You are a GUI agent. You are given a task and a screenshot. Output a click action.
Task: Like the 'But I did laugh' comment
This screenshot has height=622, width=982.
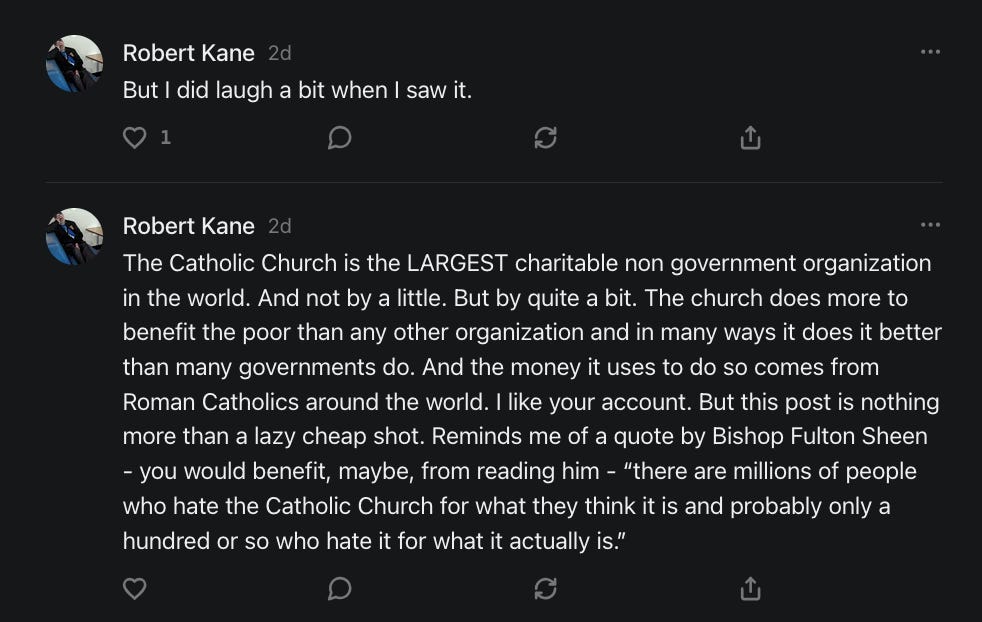[135, 138]
